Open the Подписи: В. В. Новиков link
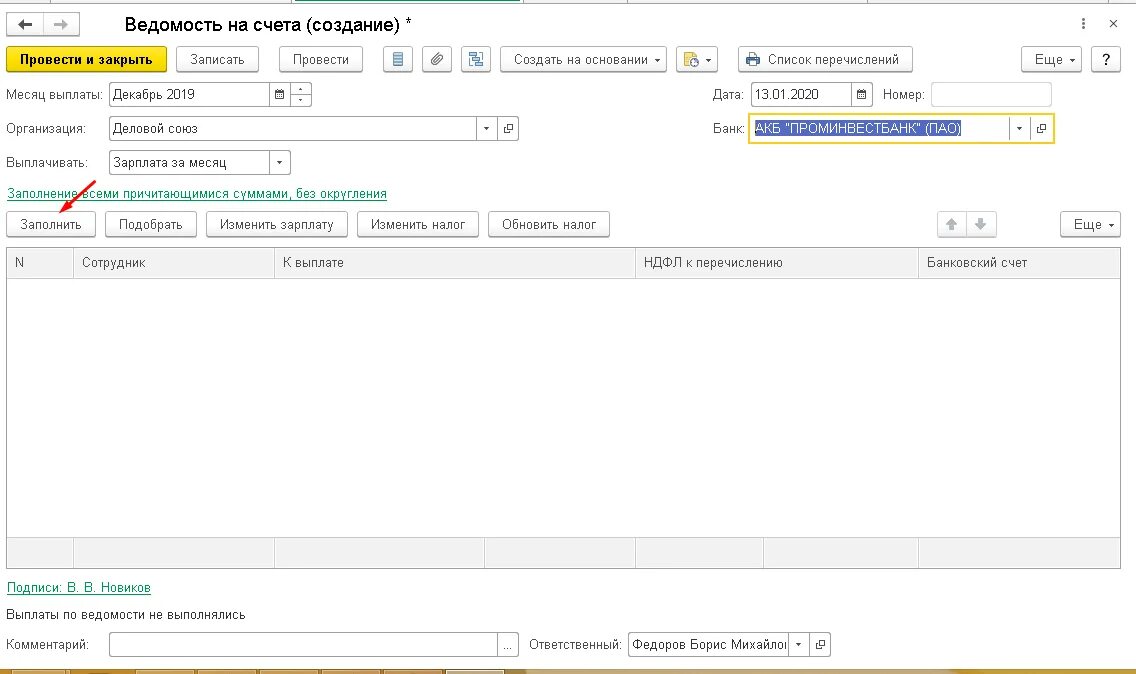 click(79, 588)
